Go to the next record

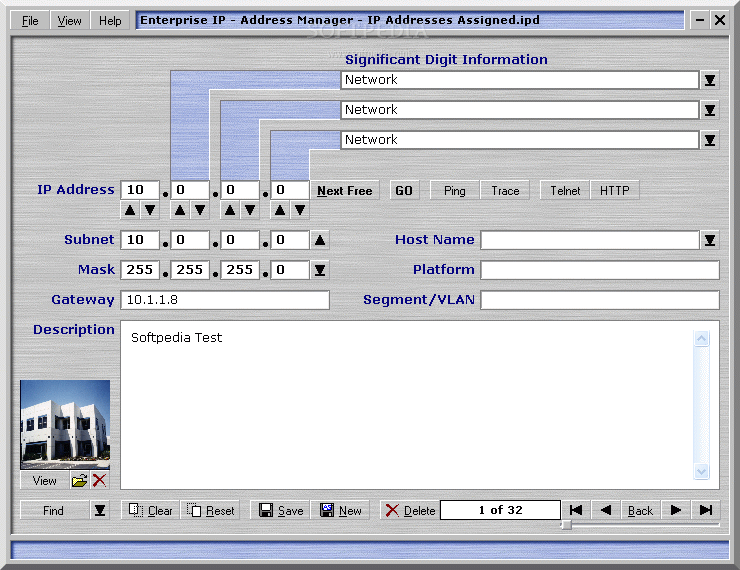tap(676, 510)
